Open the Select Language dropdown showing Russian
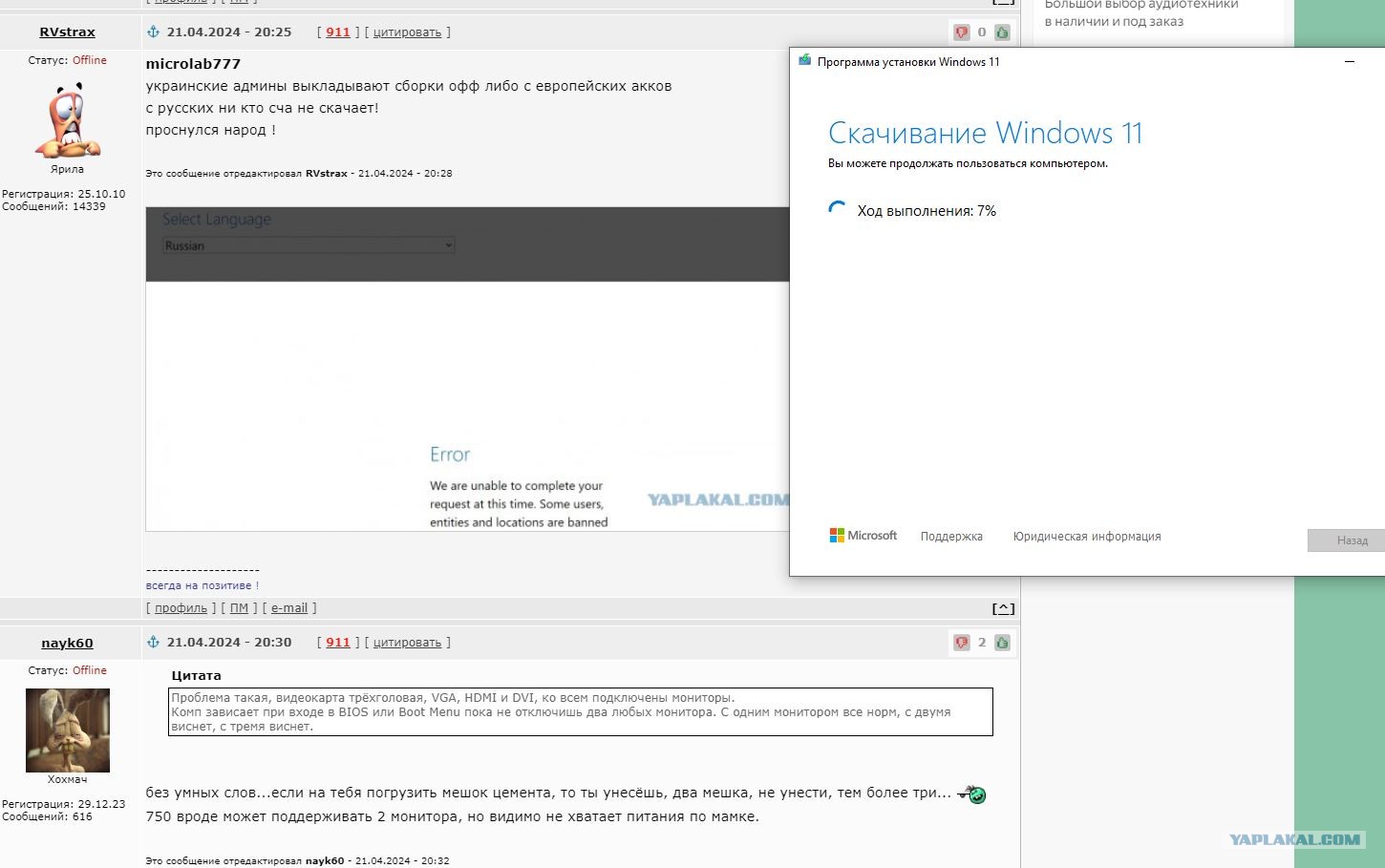 [x=309, y=245]
